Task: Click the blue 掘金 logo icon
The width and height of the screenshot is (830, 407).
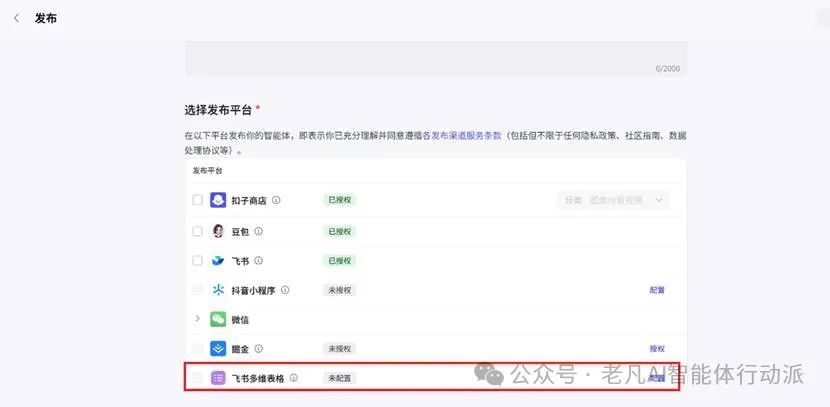Action: (x=218, y=349)
